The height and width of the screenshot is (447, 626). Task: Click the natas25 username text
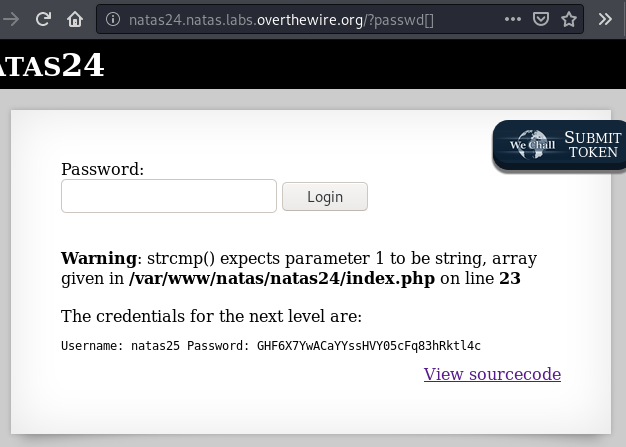point(155,346)
